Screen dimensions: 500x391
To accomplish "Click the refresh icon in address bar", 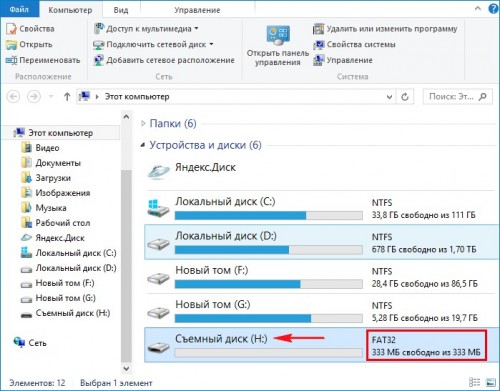I will (405, 97).
